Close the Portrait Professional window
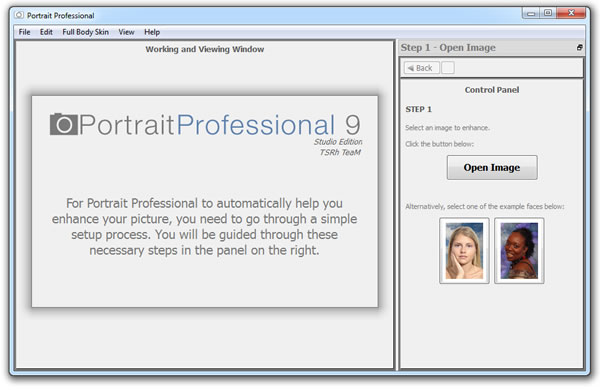The image size is (600, 390). 571,13
